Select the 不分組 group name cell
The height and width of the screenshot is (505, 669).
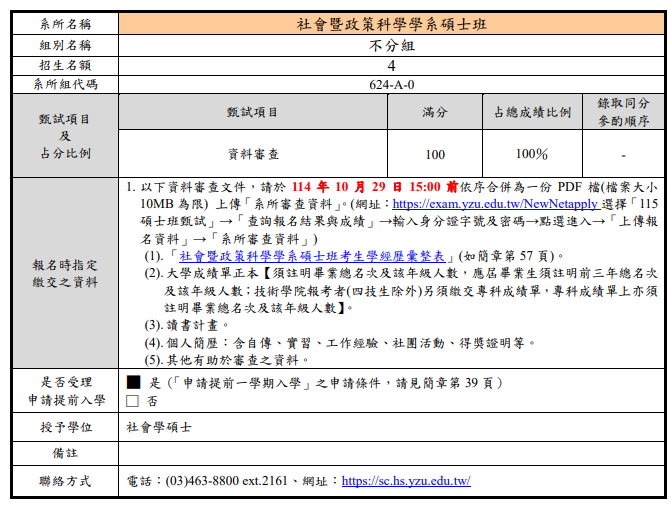pos(391,45)
